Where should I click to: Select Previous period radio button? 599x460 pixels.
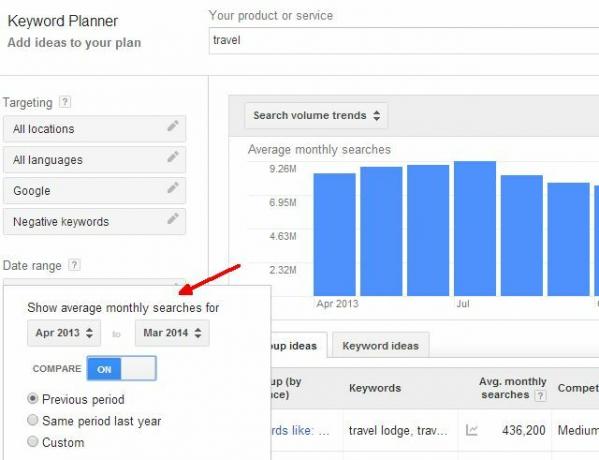click(33, 398)
